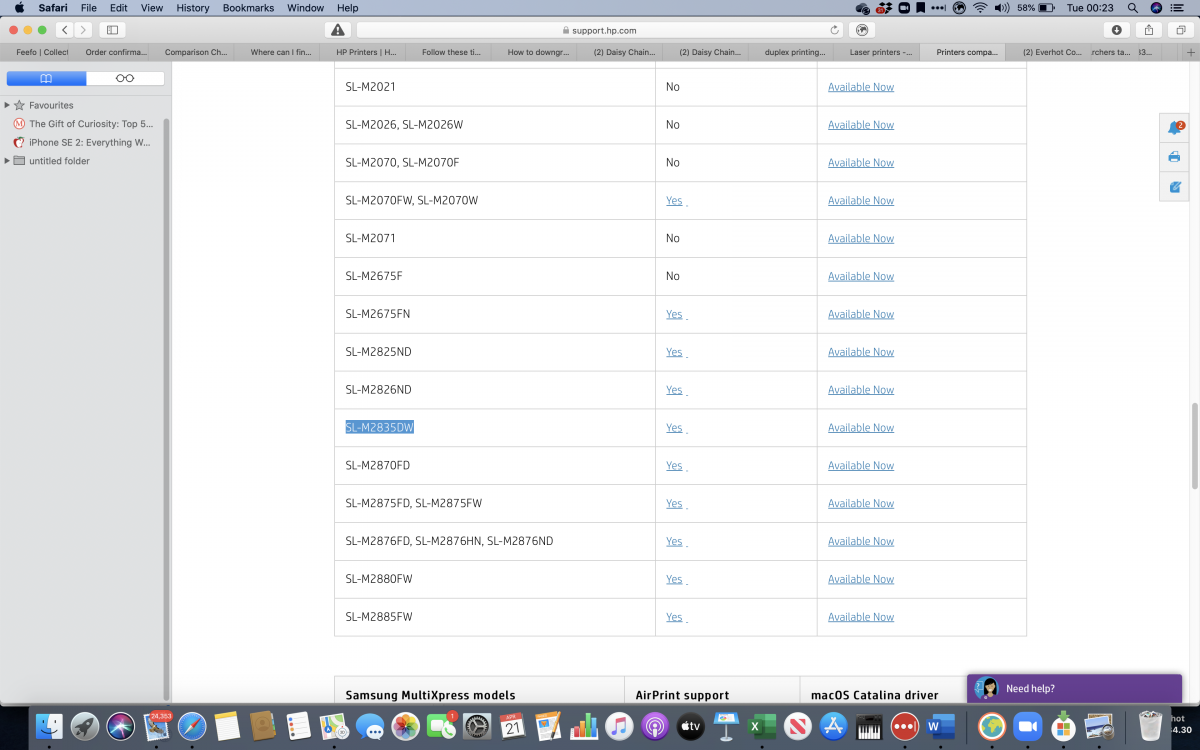Open Excel in the Dock

click(x=762, y=726)
